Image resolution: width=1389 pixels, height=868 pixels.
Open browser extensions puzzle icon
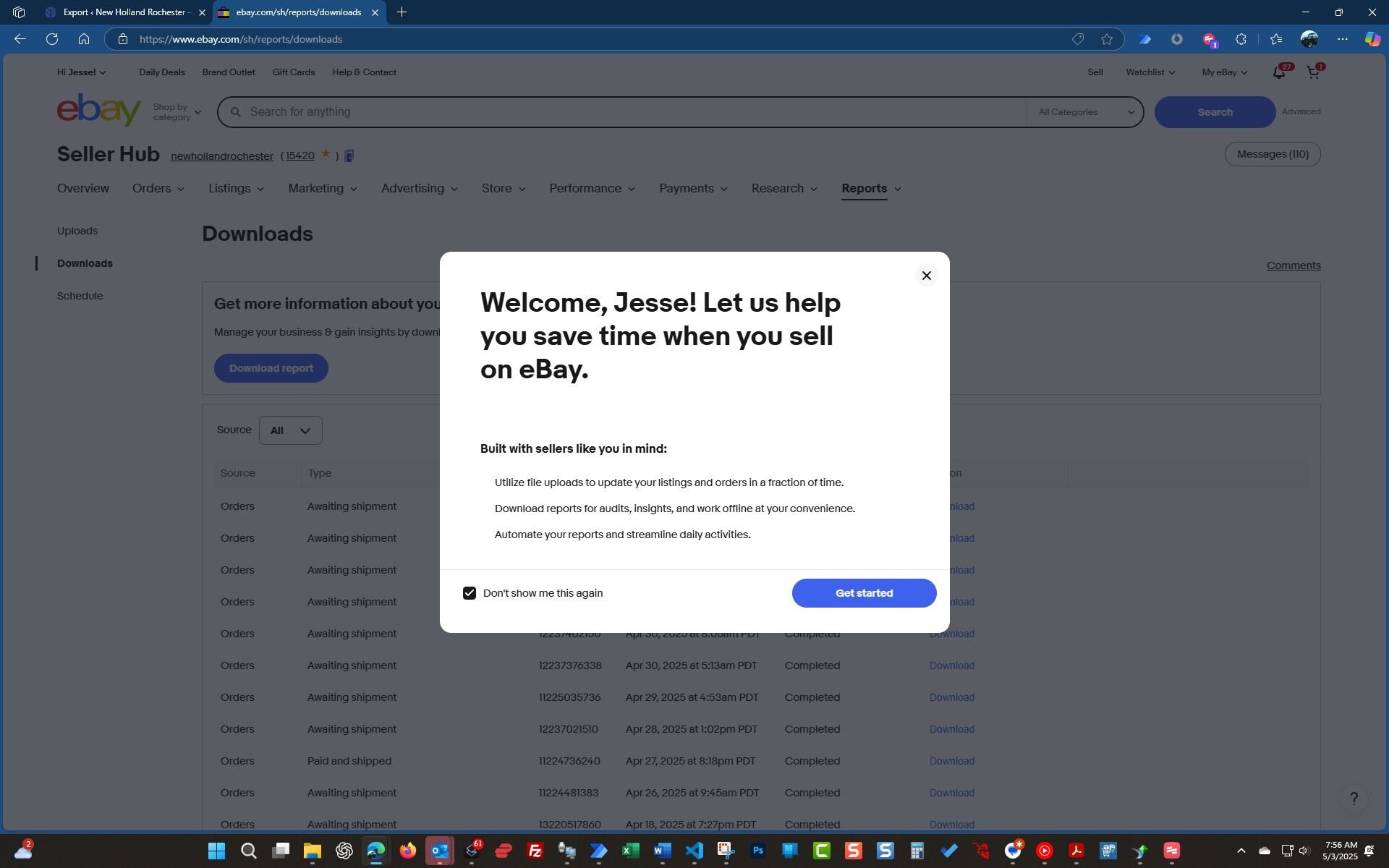point(1241,39)
